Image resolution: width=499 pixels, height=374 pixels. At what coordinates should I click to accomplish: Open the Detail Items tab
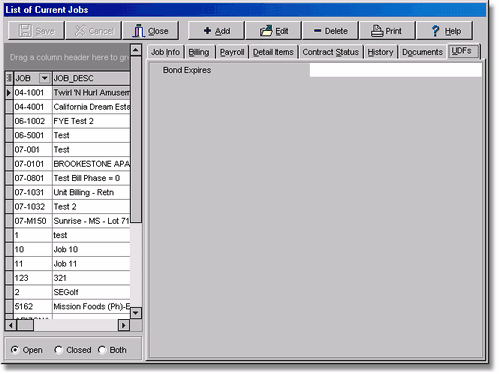click(x=273, y=52)
